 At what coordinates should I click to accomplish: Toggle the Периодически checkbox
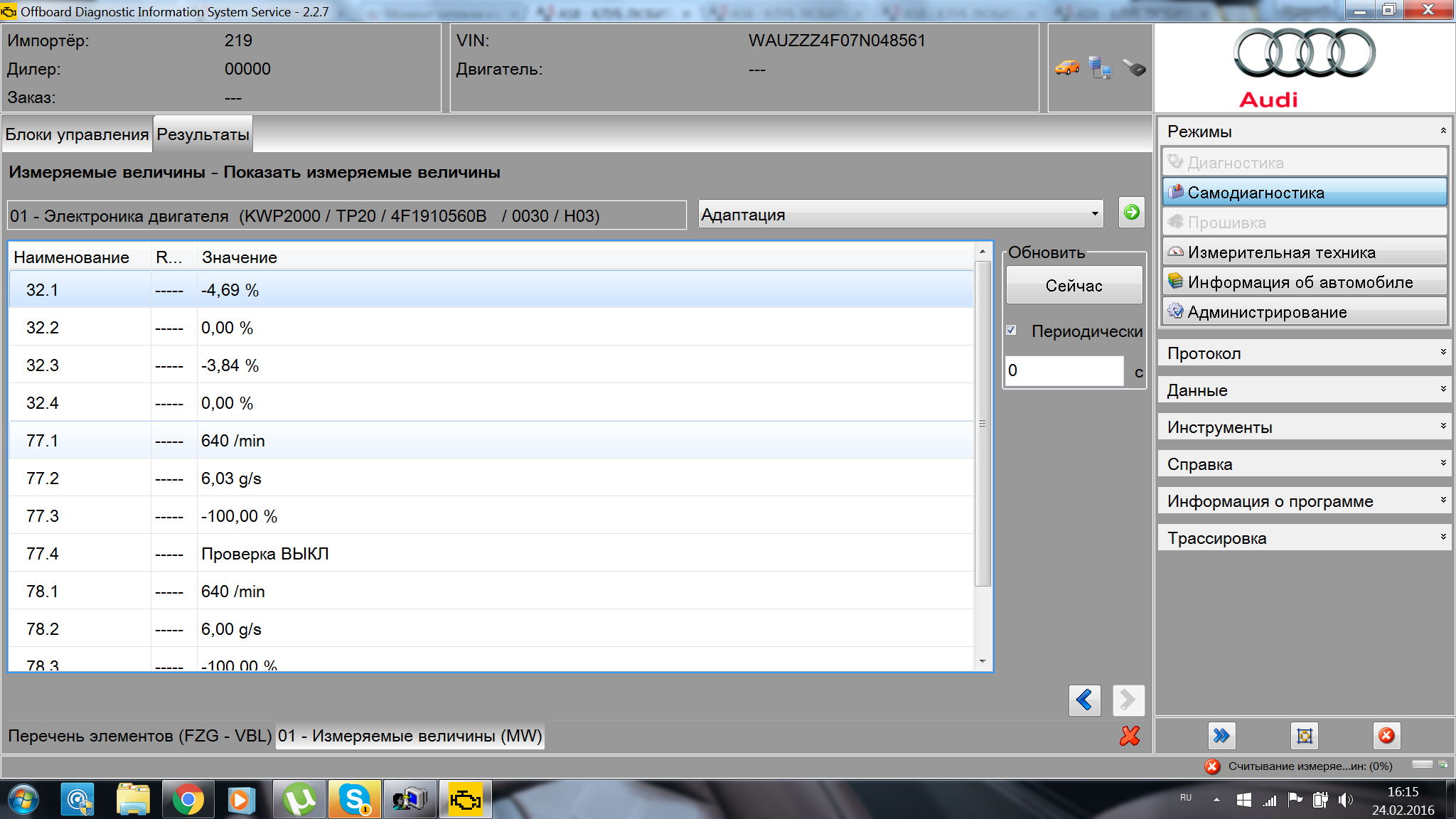click(1012, 331)
